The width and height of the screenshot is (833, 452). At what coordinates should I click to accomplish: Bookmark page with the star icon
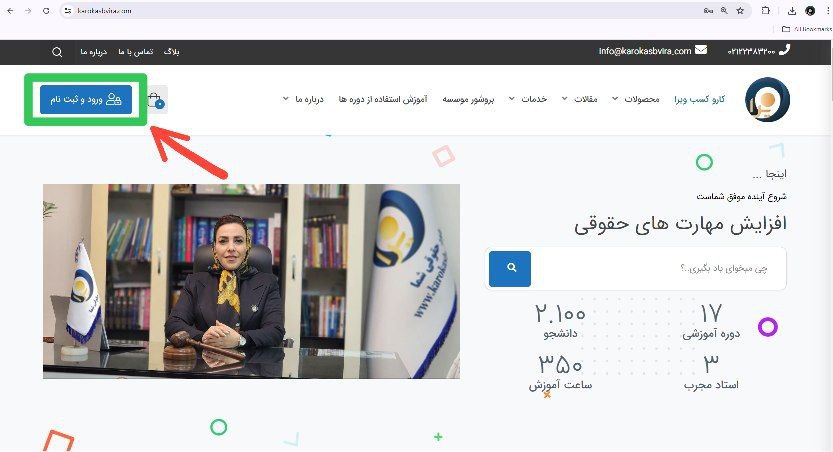(x=740, y=11)
